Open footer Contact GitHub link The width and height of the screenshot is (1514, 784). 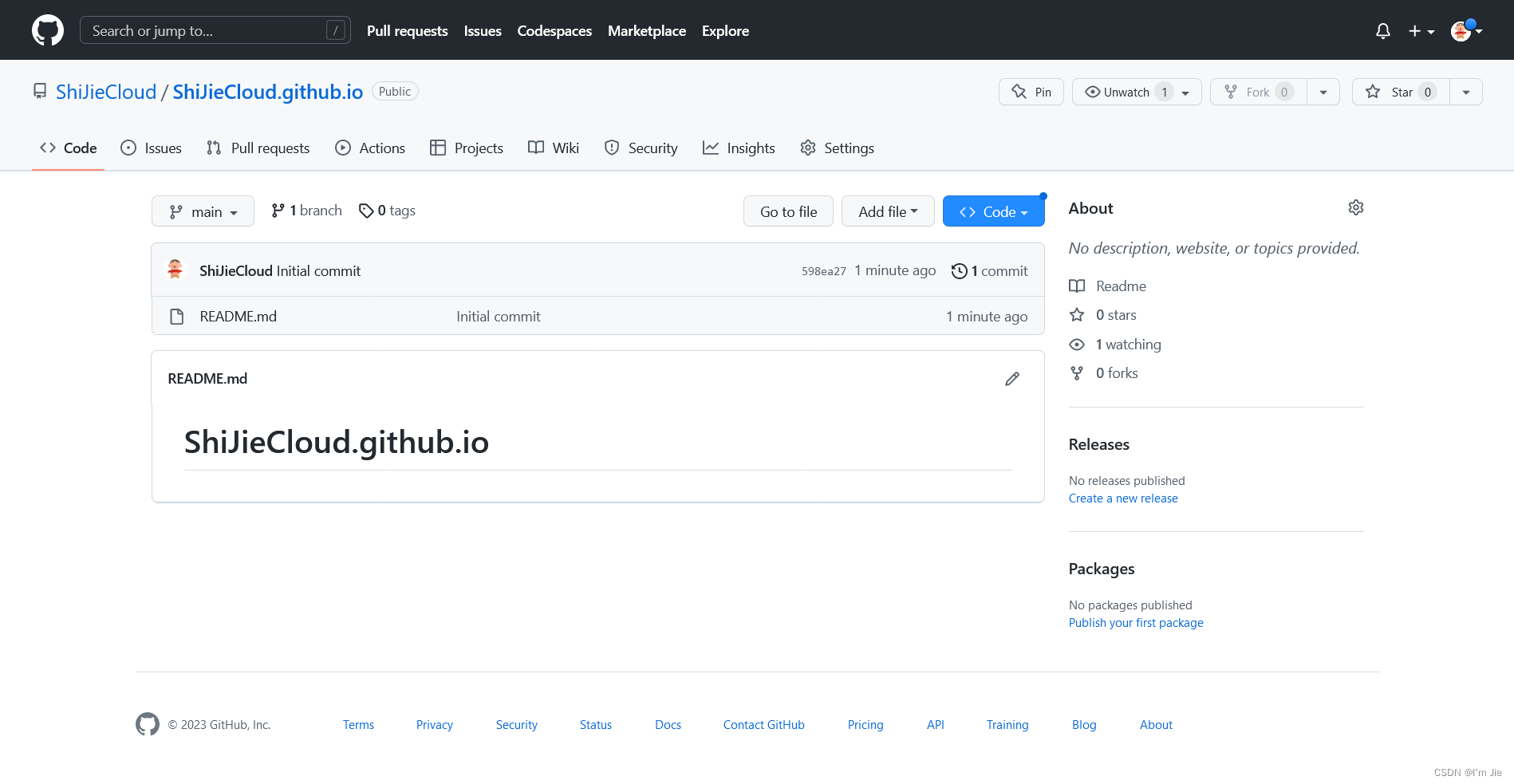(764, 725)
